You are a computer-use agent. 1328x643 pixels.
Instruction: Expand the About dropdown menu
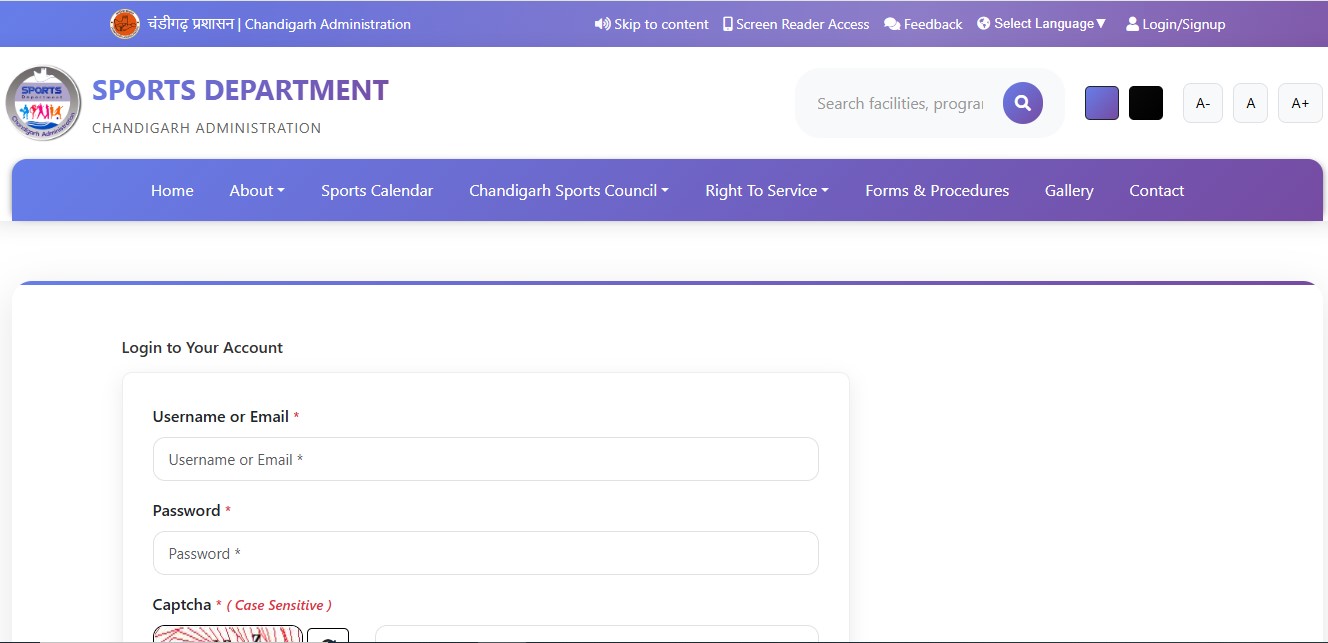tap(257, 190)
